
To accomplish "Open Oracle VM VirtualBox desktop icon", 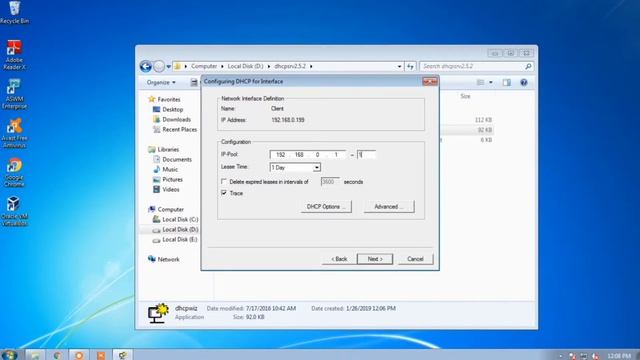I will [x=14, y=211].
